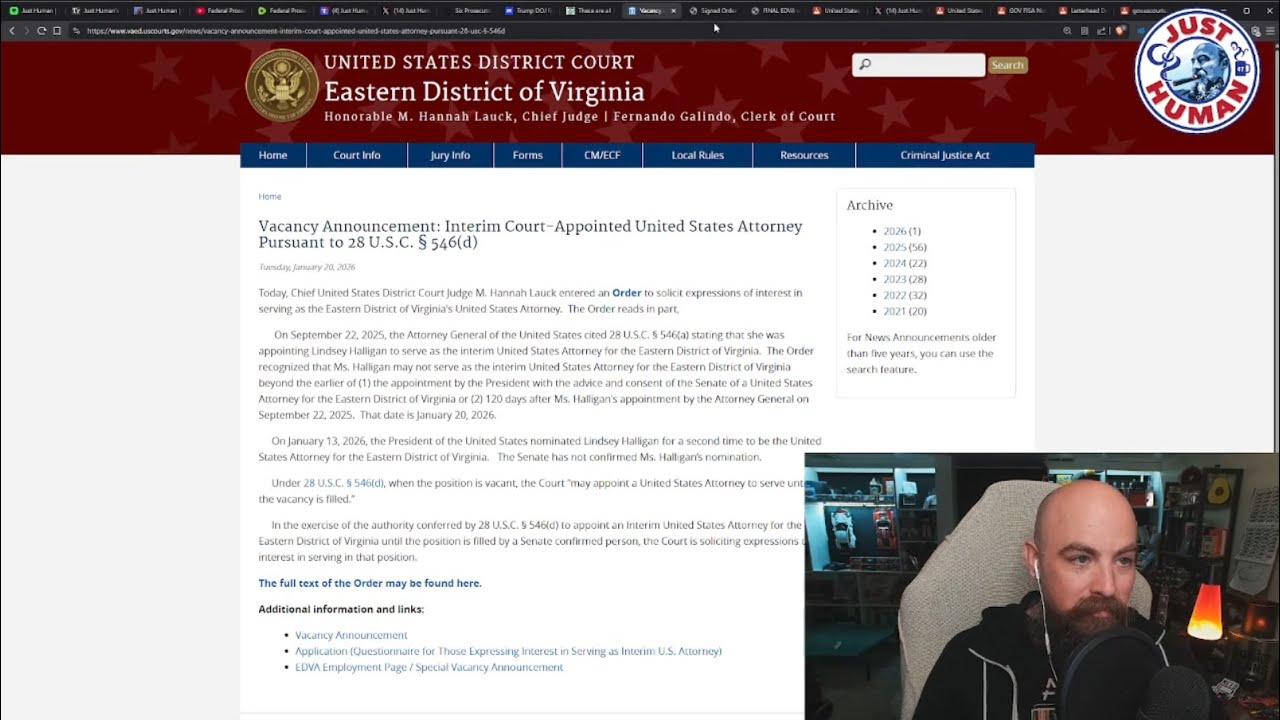
Task: Click the 'Tuesday, January 20, 2026' date text
Action: (307, 267)
